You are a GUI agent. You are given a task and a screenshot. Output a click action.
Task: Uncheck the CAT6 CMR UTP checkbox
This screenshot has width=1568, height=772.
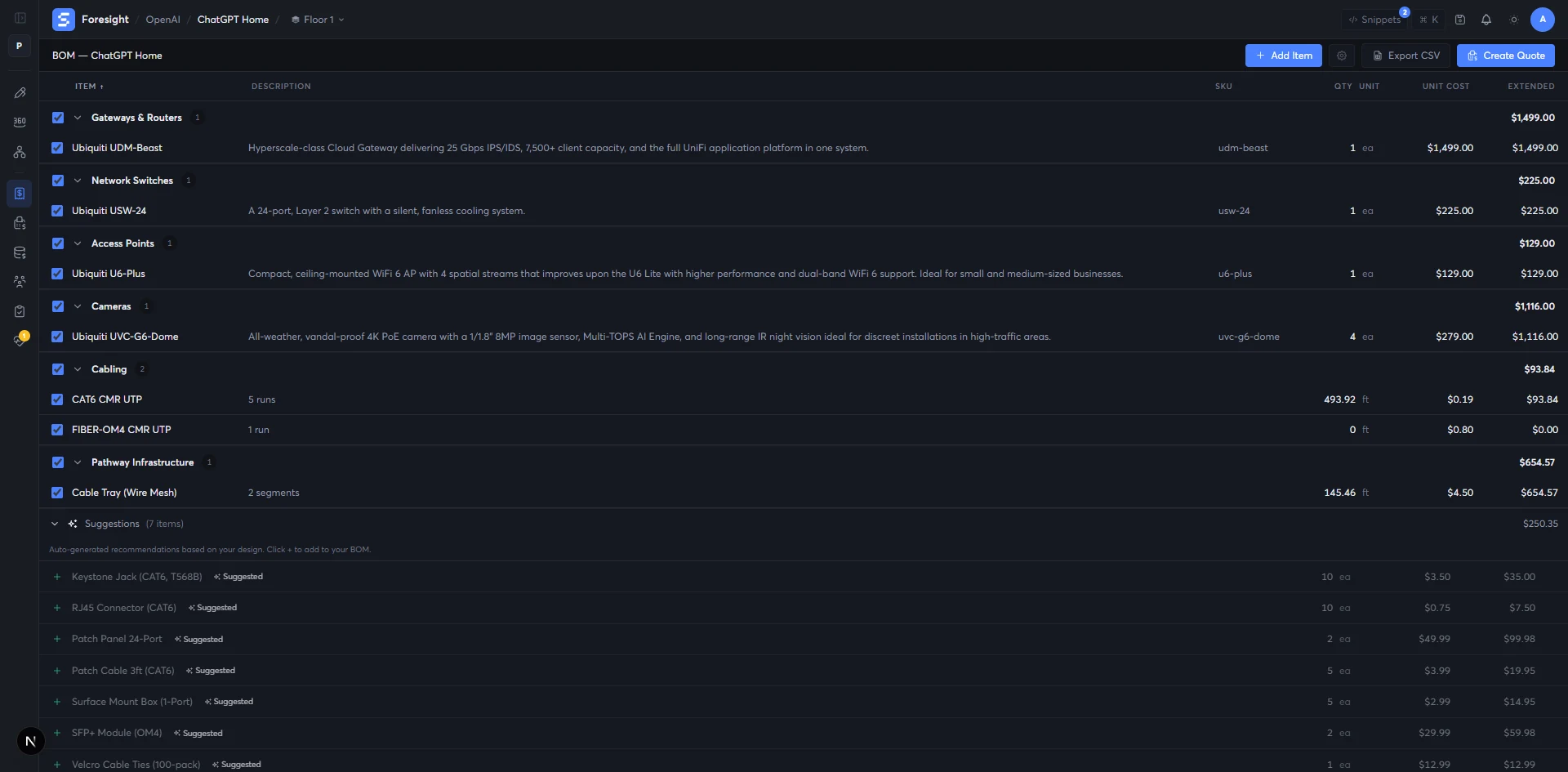click(57, 399)
